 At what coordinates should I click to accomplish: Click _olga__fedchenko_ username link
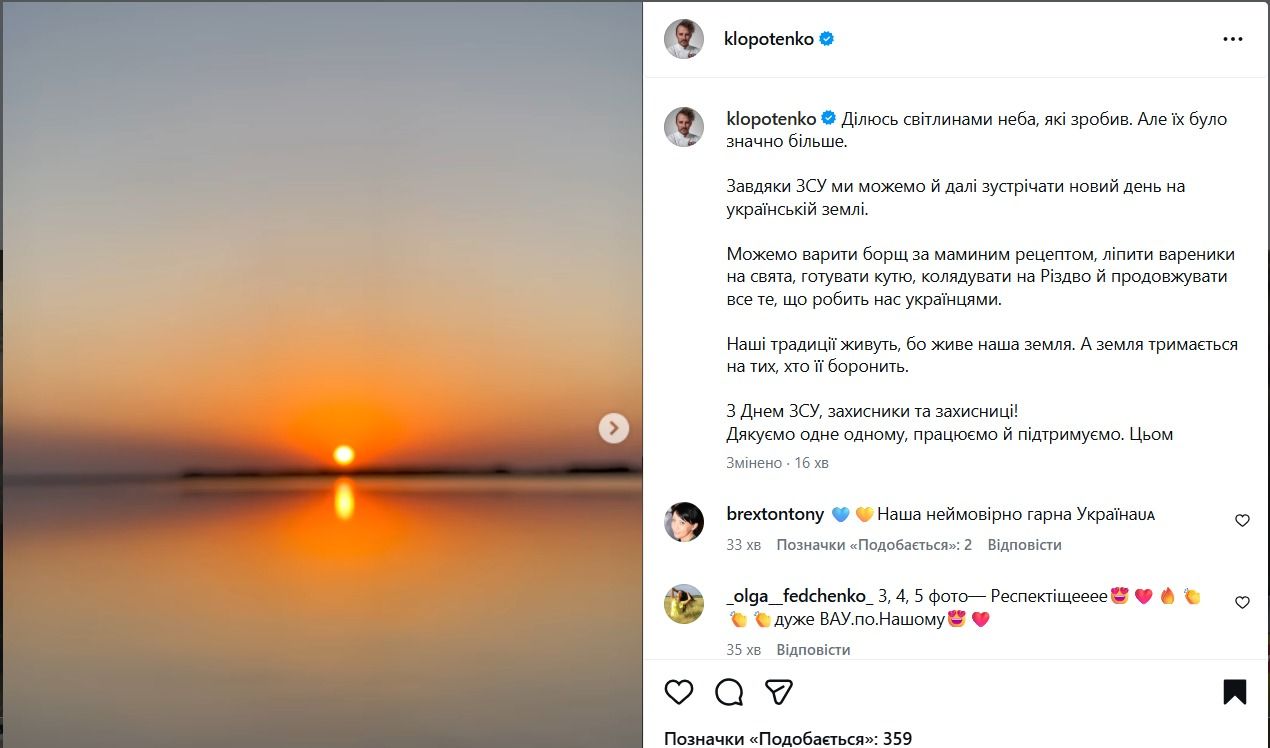click(799, 596)
